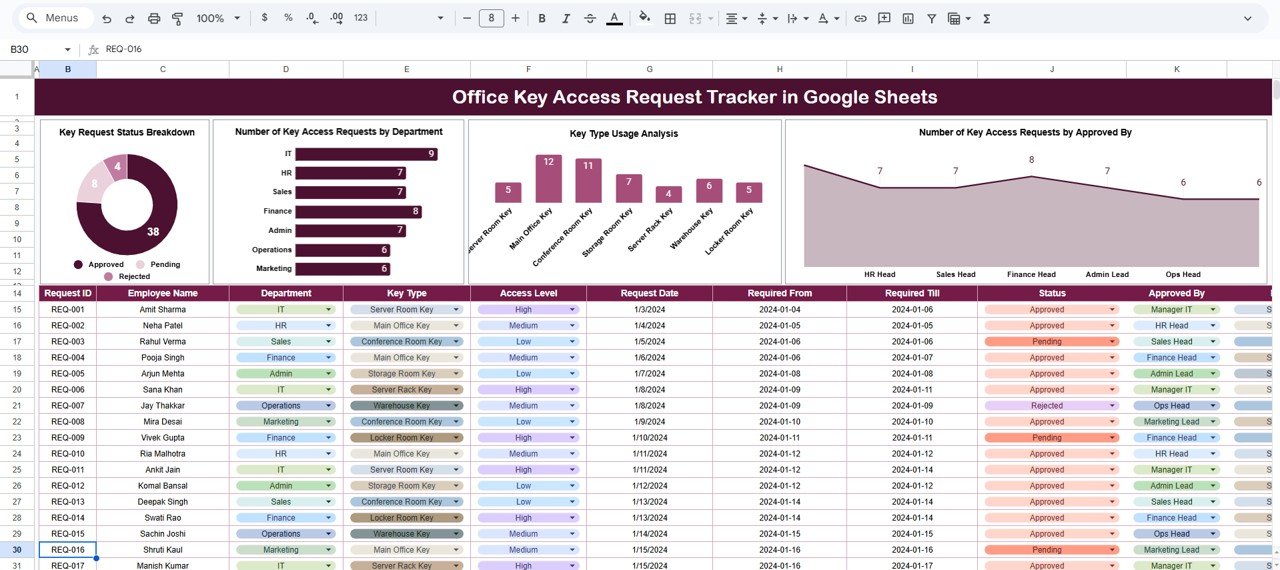Image resolution: width=1280 pixels, height=570 pixels.
Task: Click the increase font size plus button
Action: pyautogui.click(x=516, y=18)
